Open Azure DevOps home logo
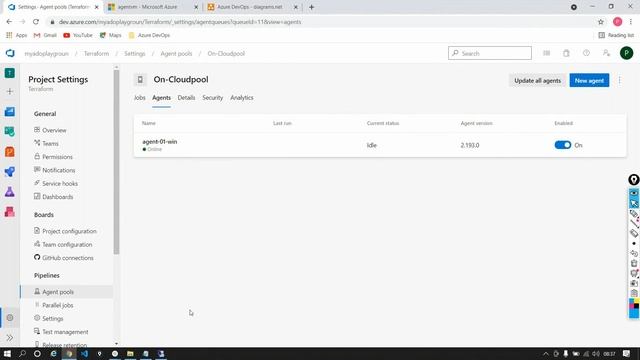This screenshot has width=640, height=360. 10,53
